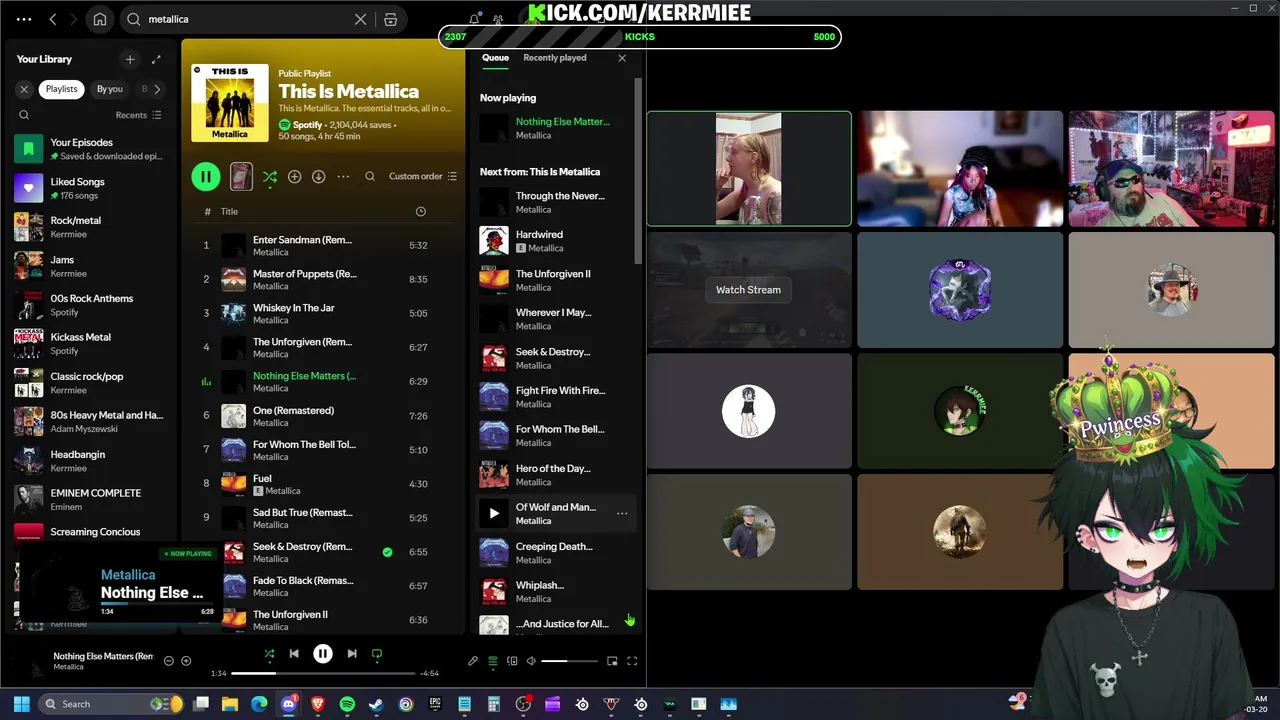The height and width of the screenshot is (720, 1280).
Task: Click the minus icon beside the now-playing title
Action: point(168,661)
